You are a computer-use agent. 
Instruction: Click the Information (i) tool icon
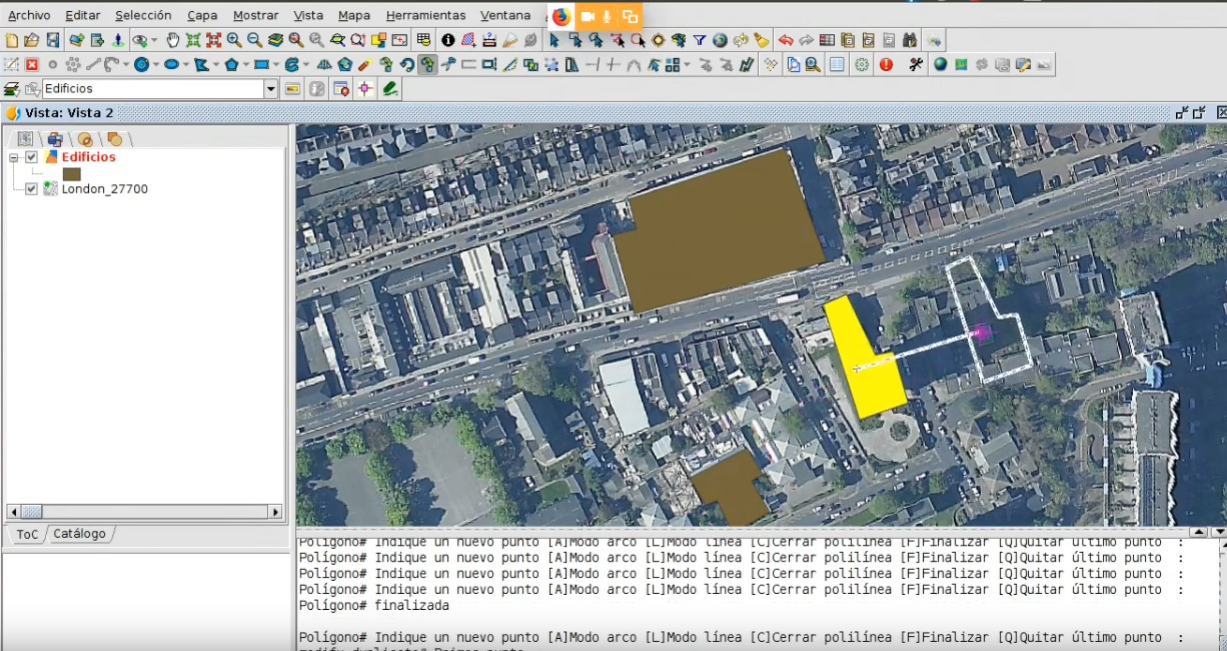tap(447, 40)
